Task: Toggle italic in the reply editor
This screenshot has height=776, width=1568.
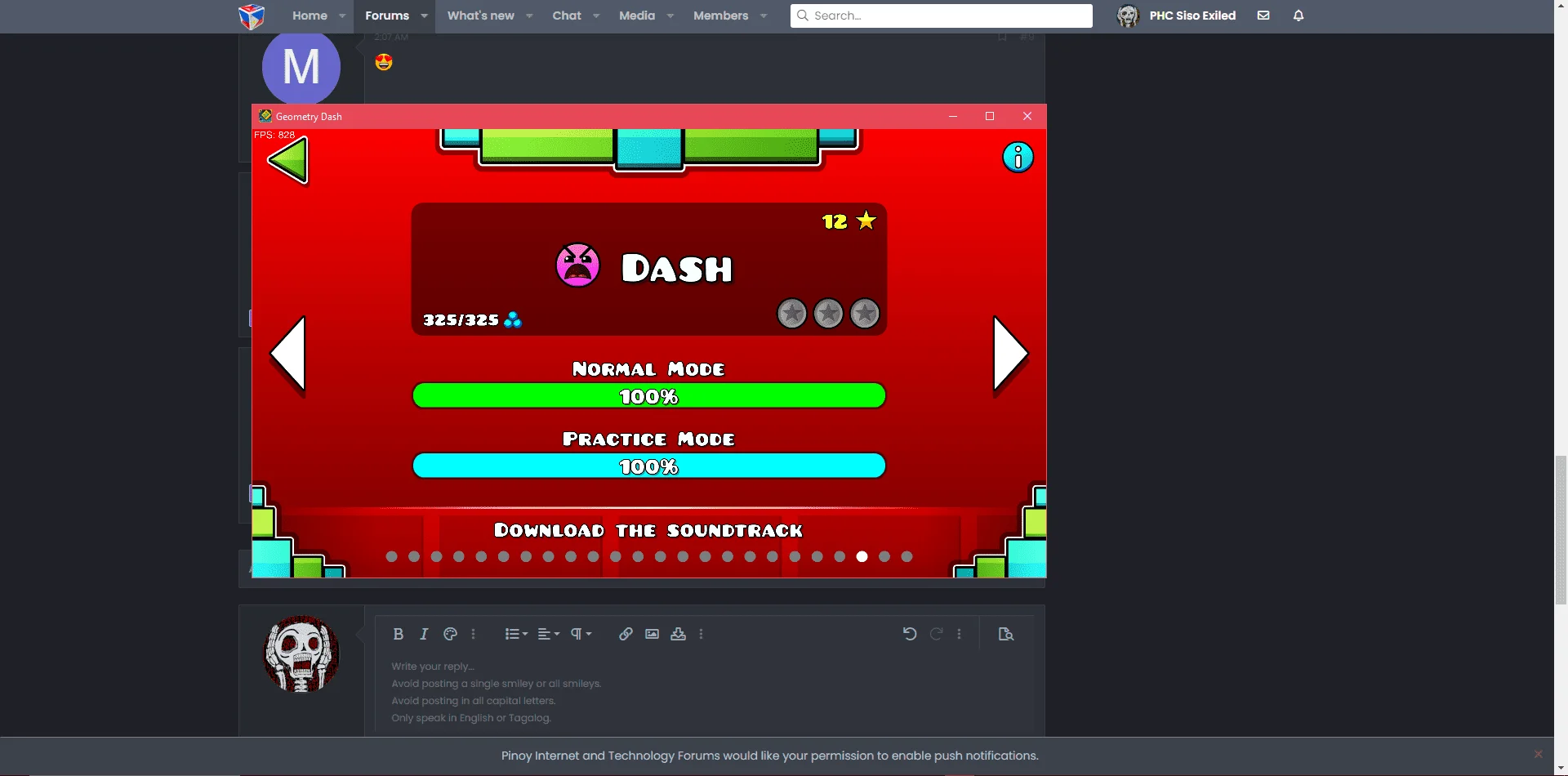Action: point(424,634)
